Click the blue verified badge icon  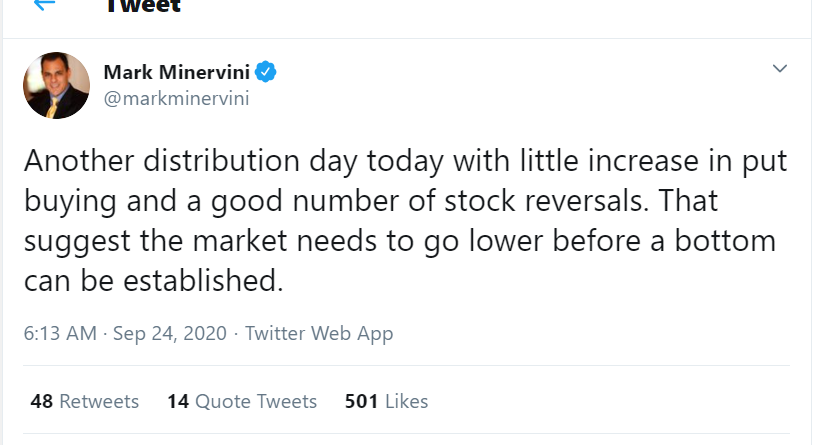point(267,72)
